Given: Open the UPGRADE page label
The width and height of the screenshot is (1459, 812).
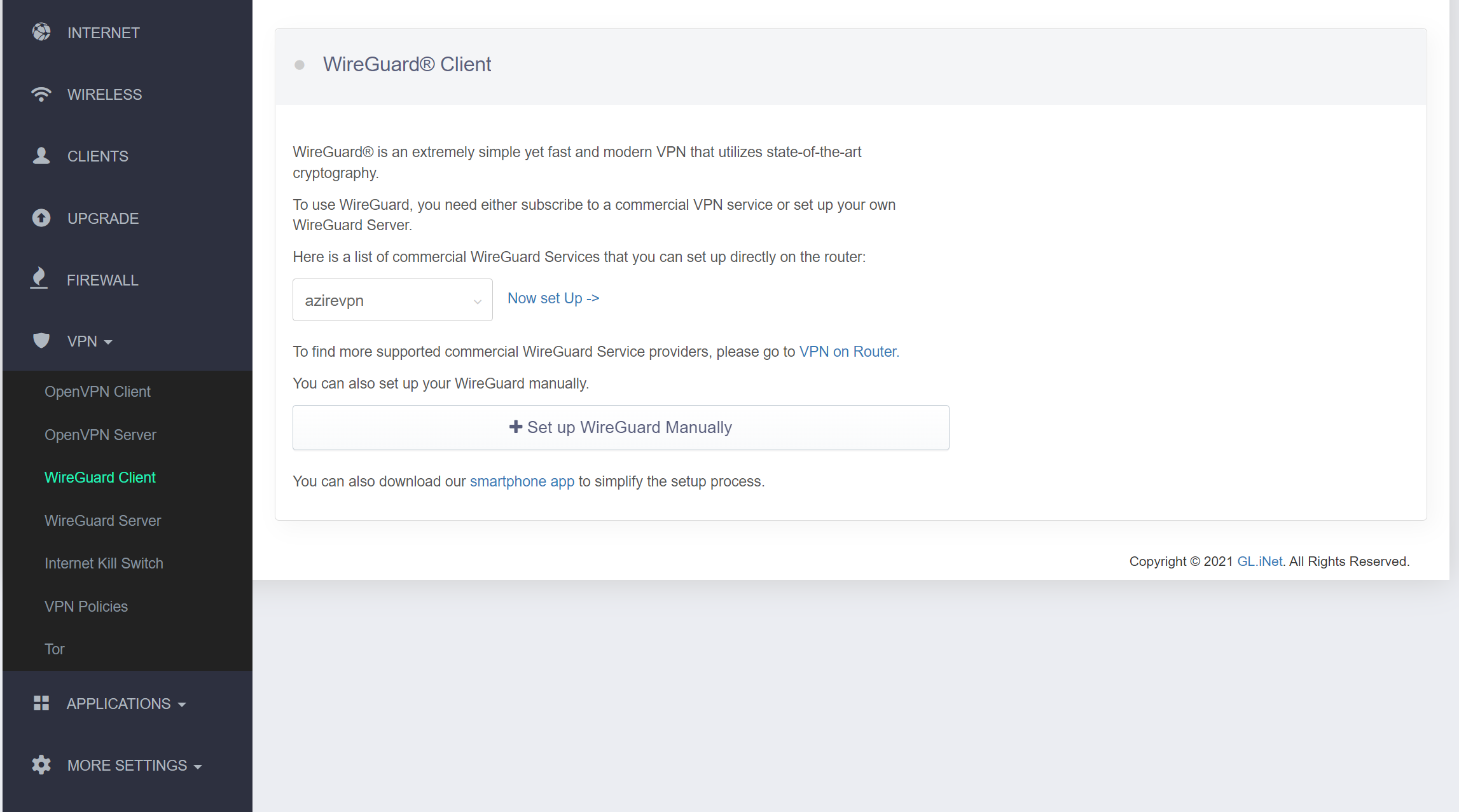Looking at the screenshot, I should [103, 219].
